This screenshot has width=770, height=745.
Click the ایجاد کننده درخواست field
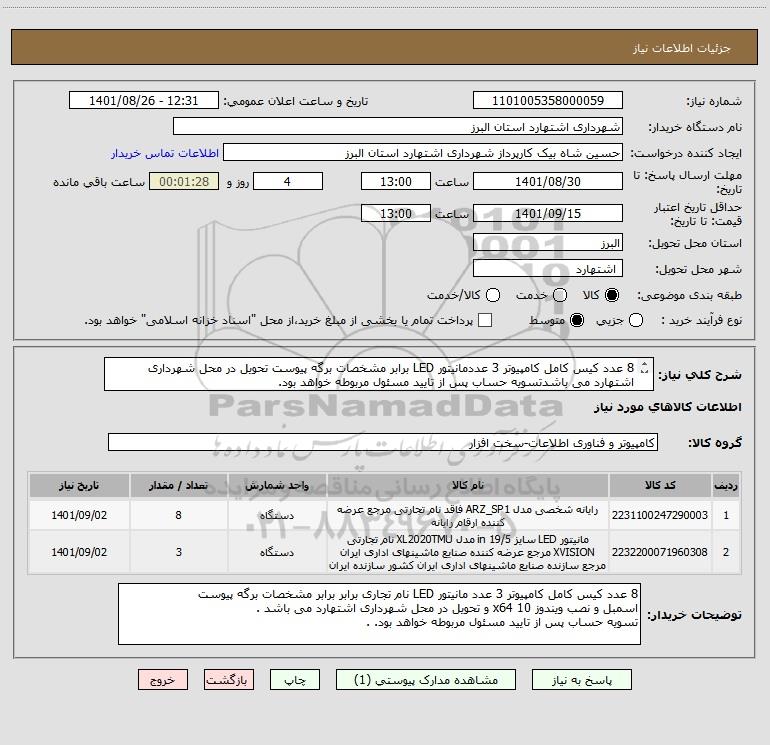pyautogui.click(x=423, y=153)
